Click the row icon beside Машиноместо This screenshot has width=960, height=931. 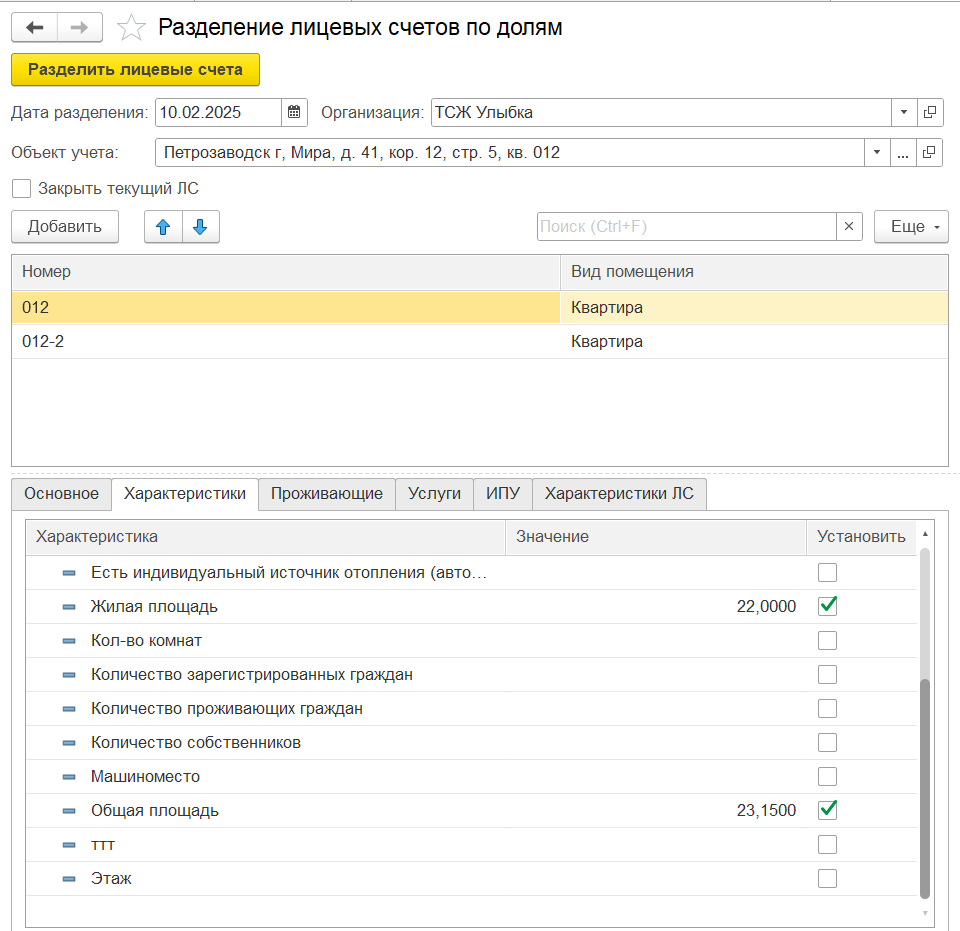pyautogui.click(x=69, y=777)
